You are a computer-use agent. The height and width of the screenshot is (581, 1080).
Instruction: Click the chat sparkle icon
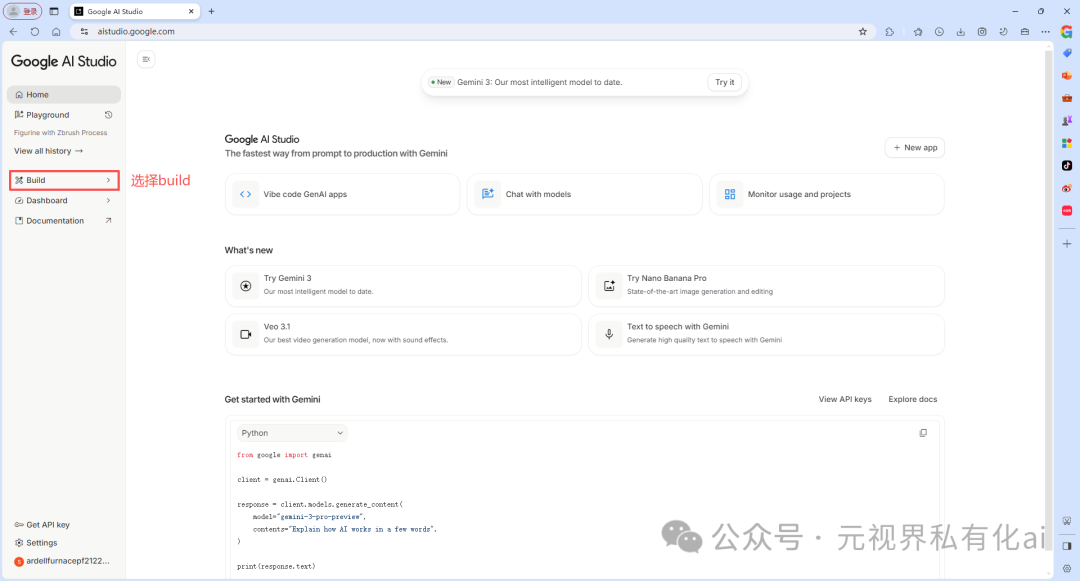pyautogui.click(x=488, y=194)
